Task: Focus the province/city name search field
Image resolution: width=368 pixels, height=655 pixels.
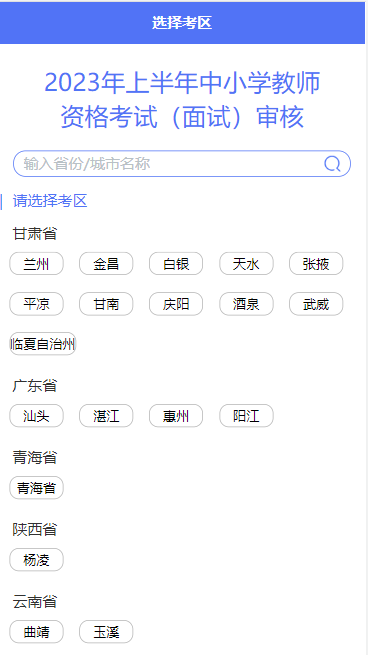Action: coord(182,164)
